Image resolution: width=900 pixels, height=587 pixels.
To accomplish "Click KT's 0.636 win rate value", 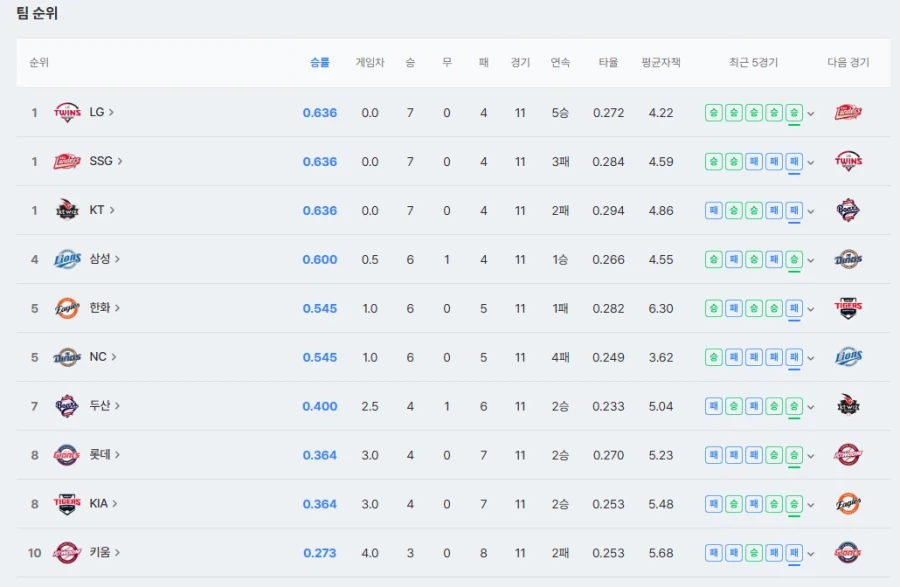I will [x=320, y=210].
